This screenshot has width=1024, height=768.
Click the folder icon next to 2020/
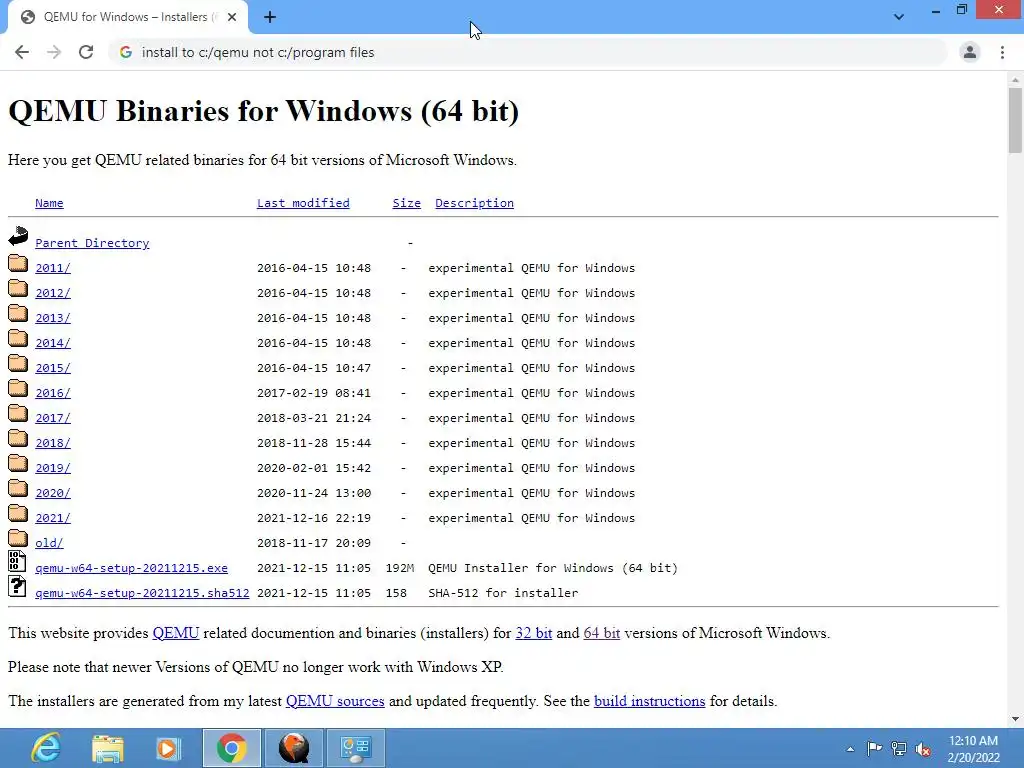click(18, 488)
